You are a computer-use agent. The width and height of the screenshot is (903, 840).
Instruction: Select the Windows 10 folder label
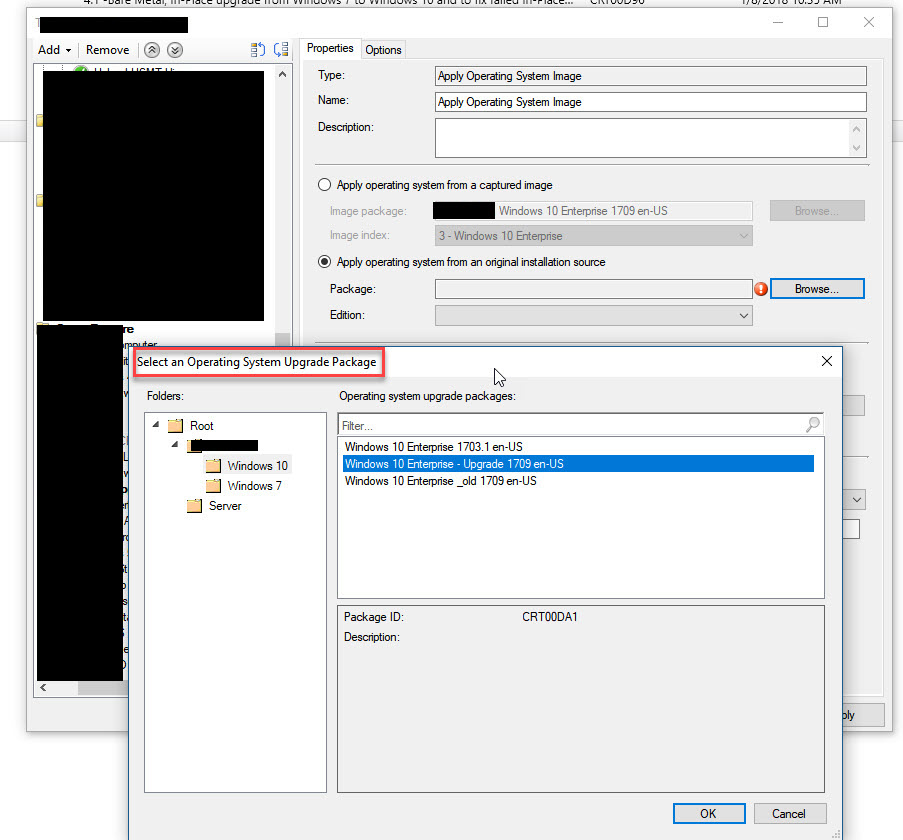tap(257, 466)
